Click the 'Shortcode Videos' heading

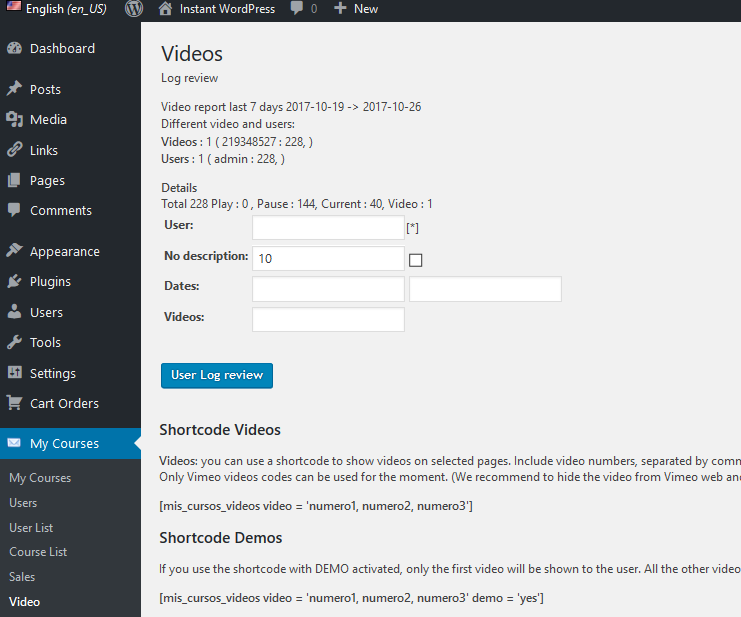tap(220, 430)
